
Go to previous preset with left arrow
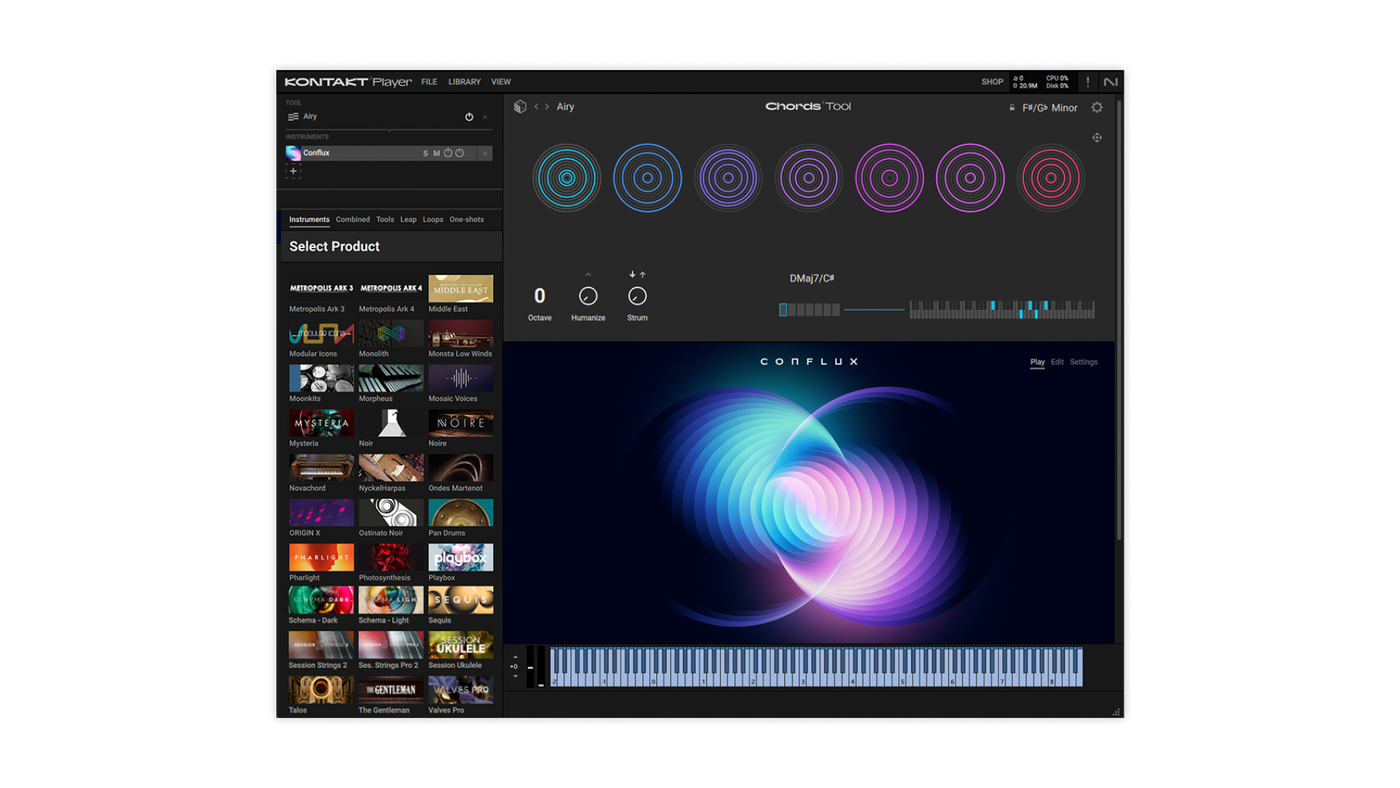(x=536, y=107)
